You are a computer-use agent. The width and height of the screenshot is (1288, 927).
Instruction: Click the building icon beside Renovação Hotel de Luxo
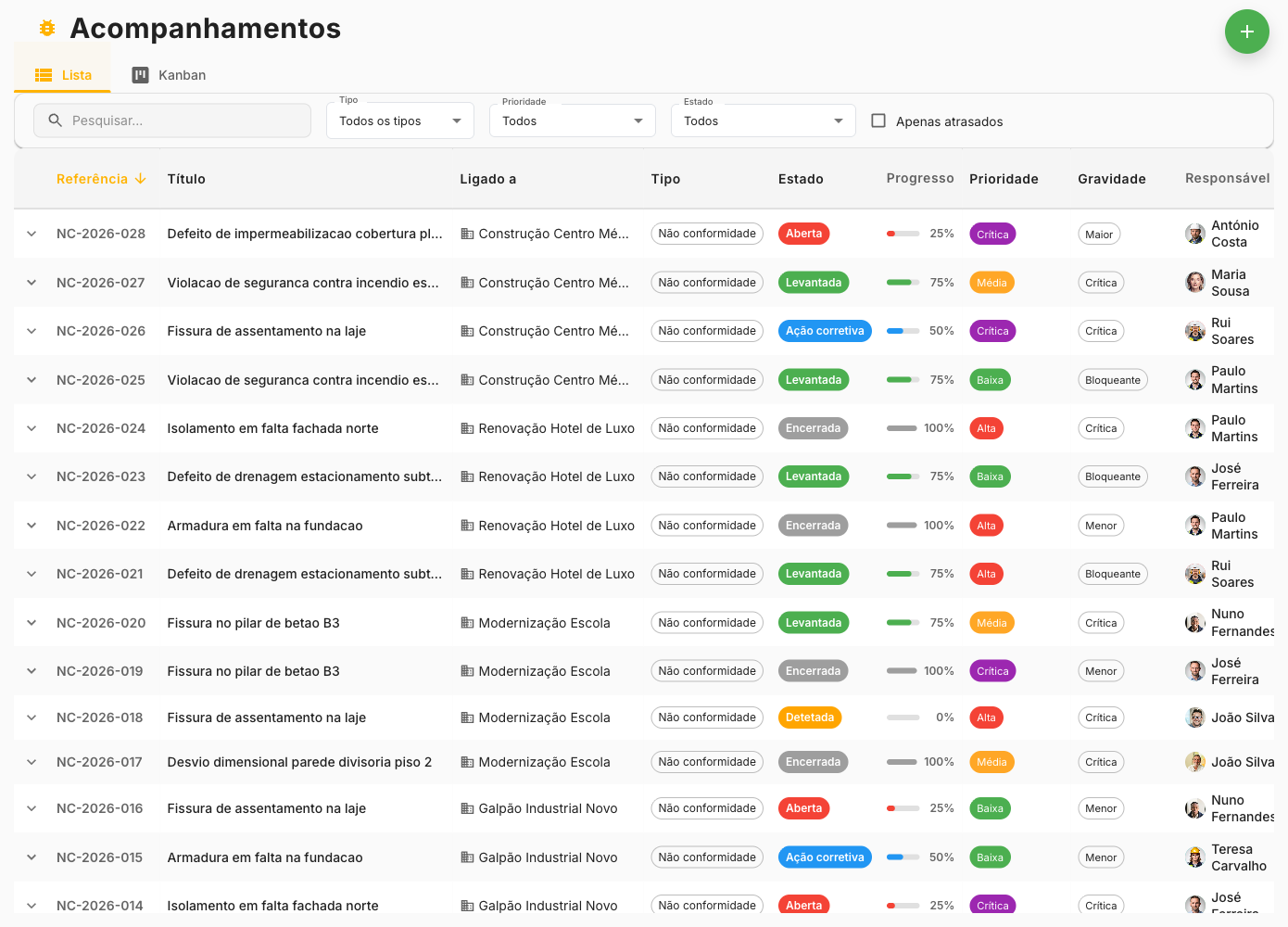tap(465, 427)
